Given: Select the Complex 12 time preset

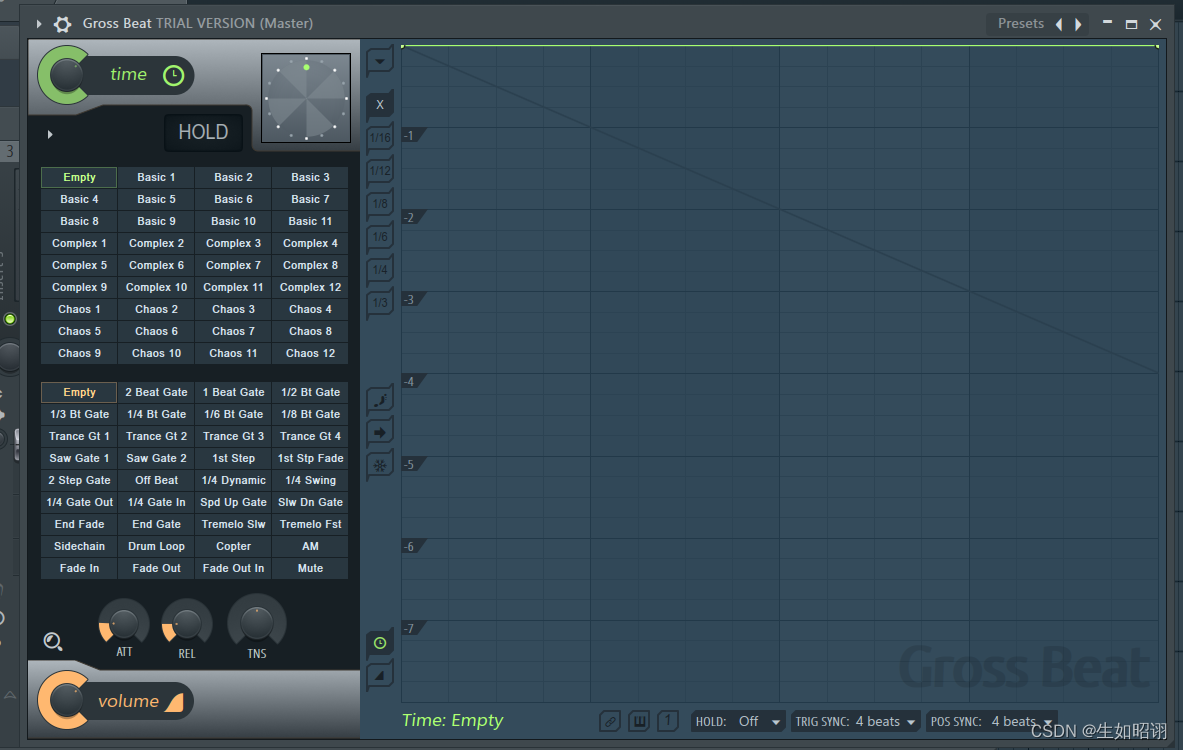Looking at the screenshot, I should tap(310, 287).
